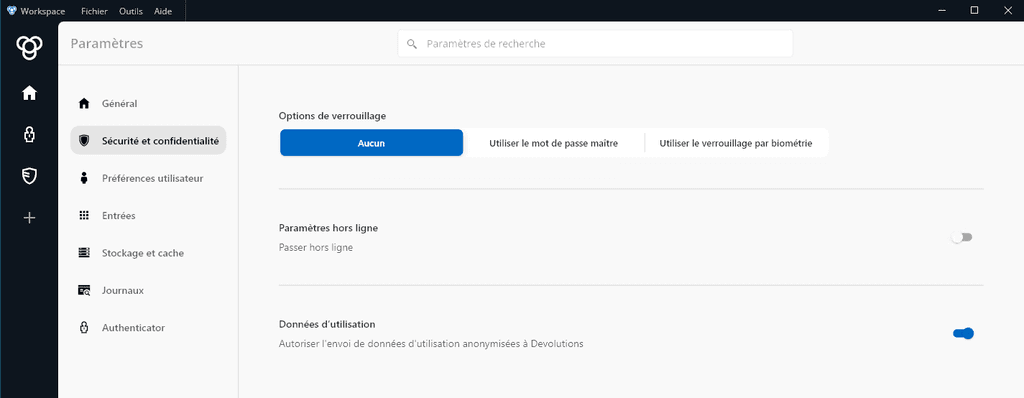
Task: Click the magnifier icon in search field
Action: [411, 44]
